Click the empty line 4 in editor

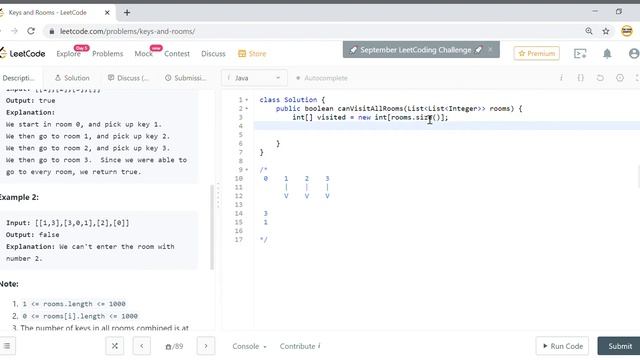[447, 126]
